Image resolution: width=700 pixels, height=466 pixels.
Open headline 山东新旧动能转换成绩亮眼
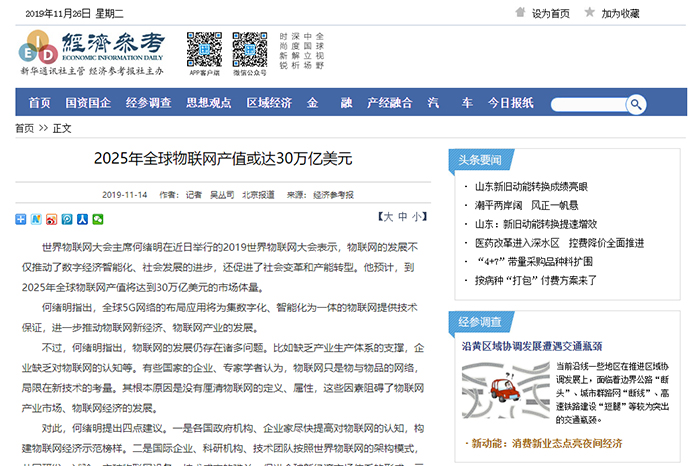(531, 186)
